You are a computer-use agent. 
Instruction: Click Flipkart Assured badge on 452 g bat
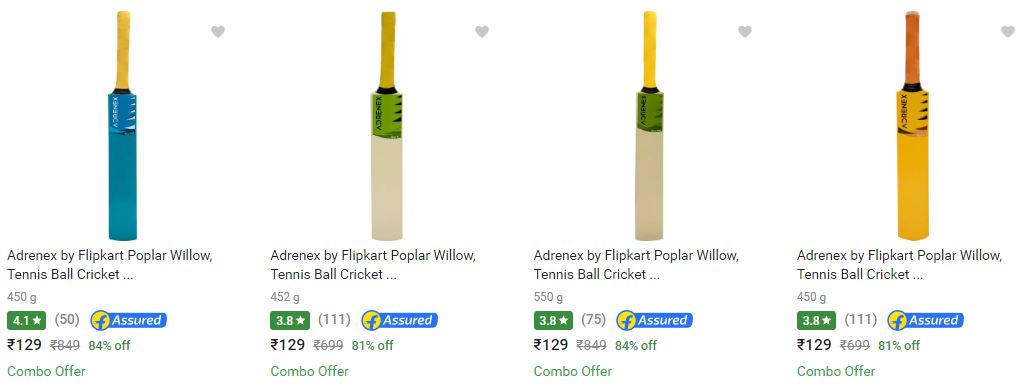click(400, 321)
